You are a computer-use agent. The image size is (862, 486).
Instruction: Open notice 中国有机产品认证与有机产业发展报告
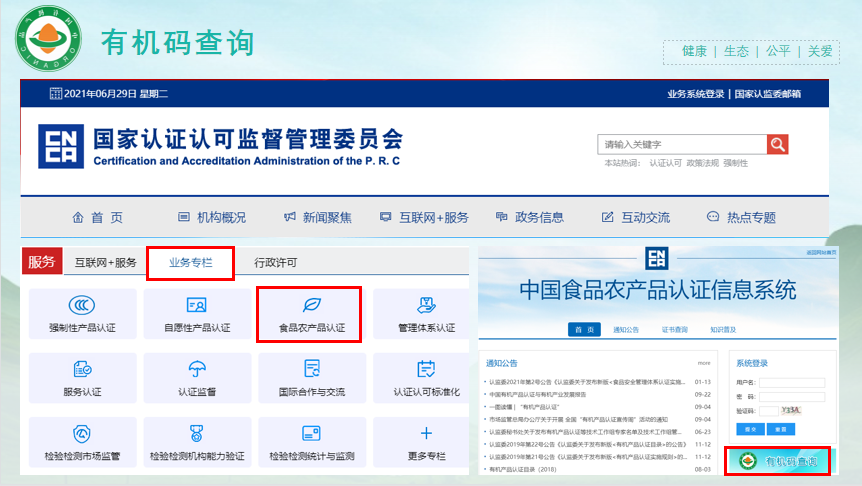click(x=538, y=394)
